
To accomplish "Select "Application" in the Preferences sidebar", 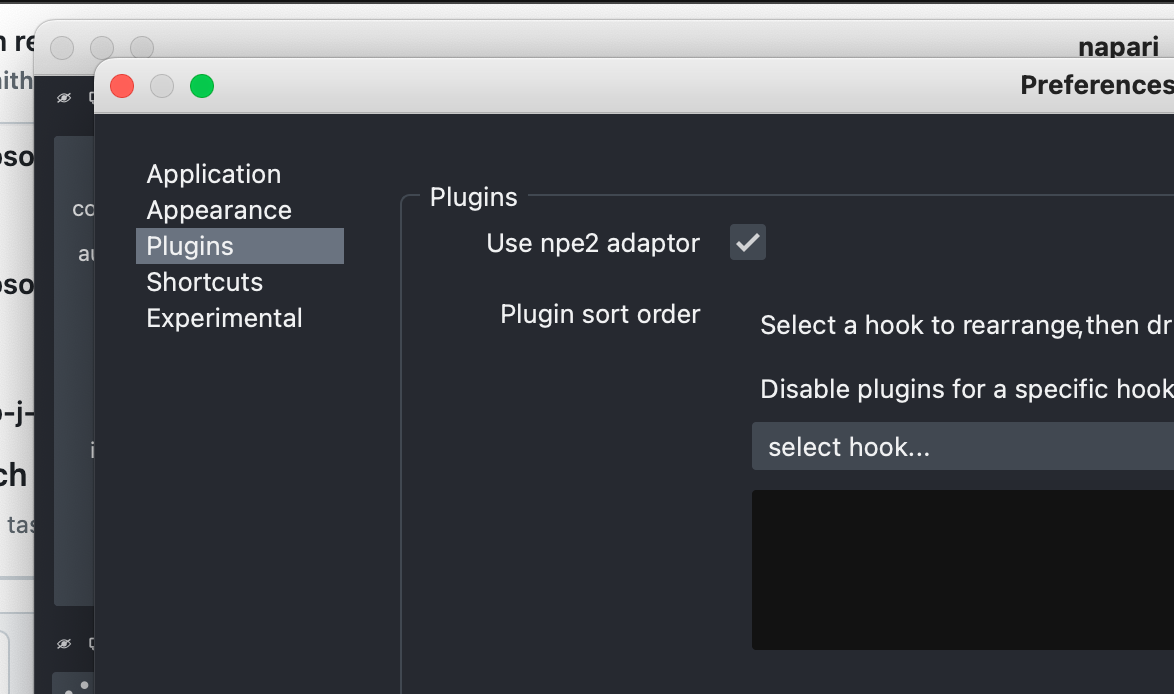I will (213, 174).
